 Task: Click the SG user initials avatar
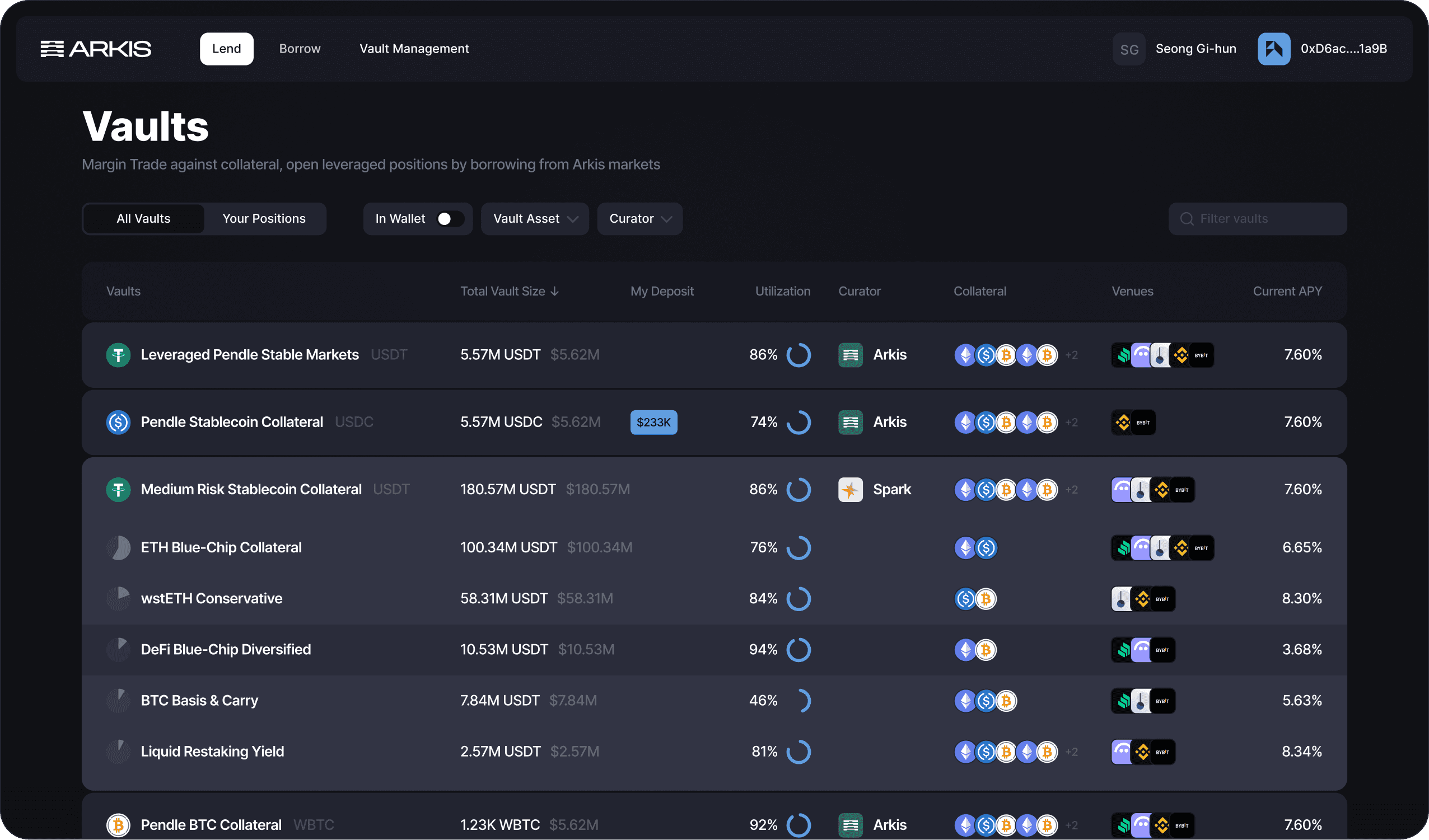click(x=1128, y=49)
